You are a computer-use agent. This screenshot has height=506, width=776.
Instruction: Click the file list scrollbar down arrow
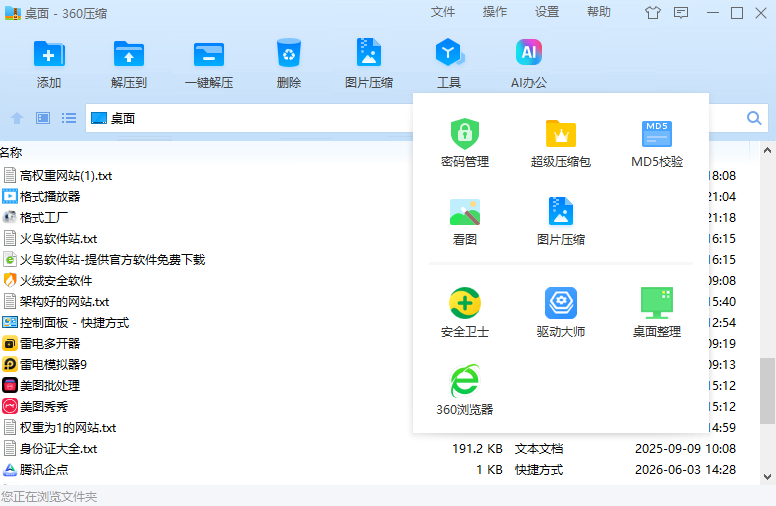768,477
